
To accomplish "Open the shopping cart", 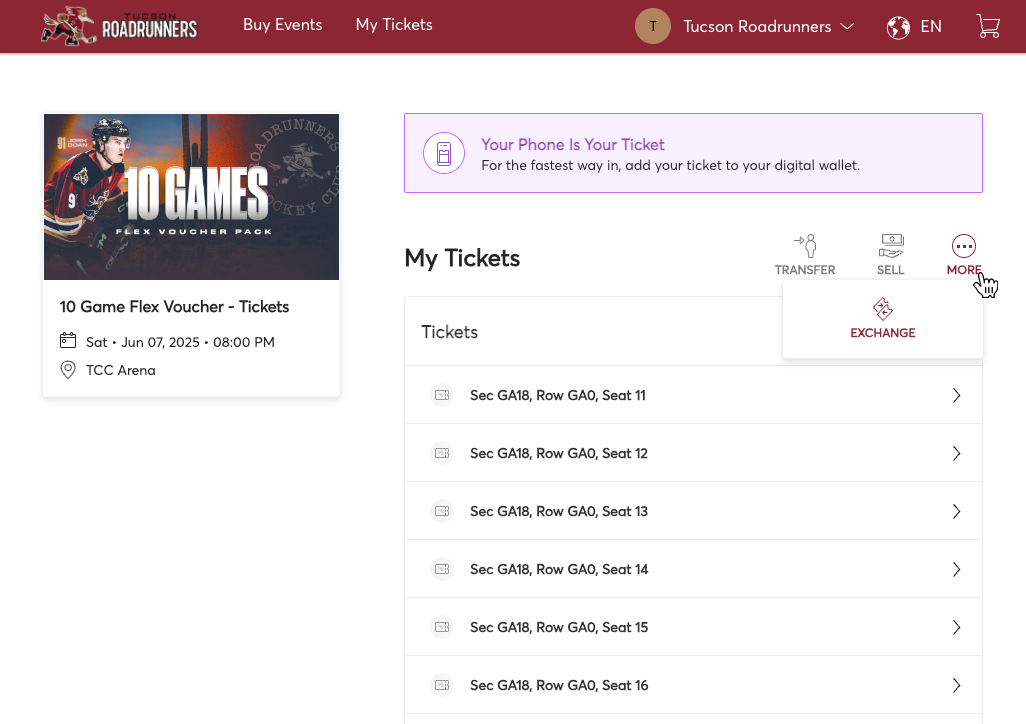I will pyautogui.click(x=988, y=26).
